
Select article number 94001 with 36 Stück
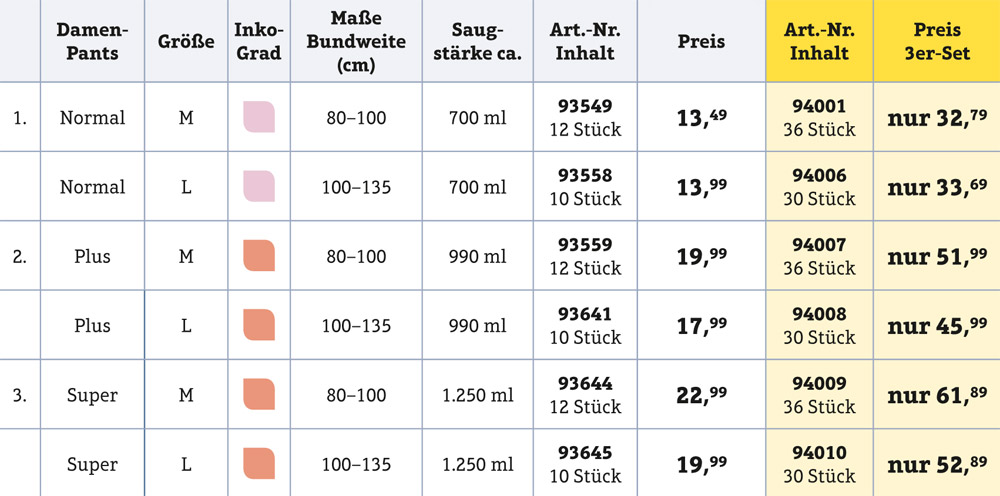(x=820, y=117)
